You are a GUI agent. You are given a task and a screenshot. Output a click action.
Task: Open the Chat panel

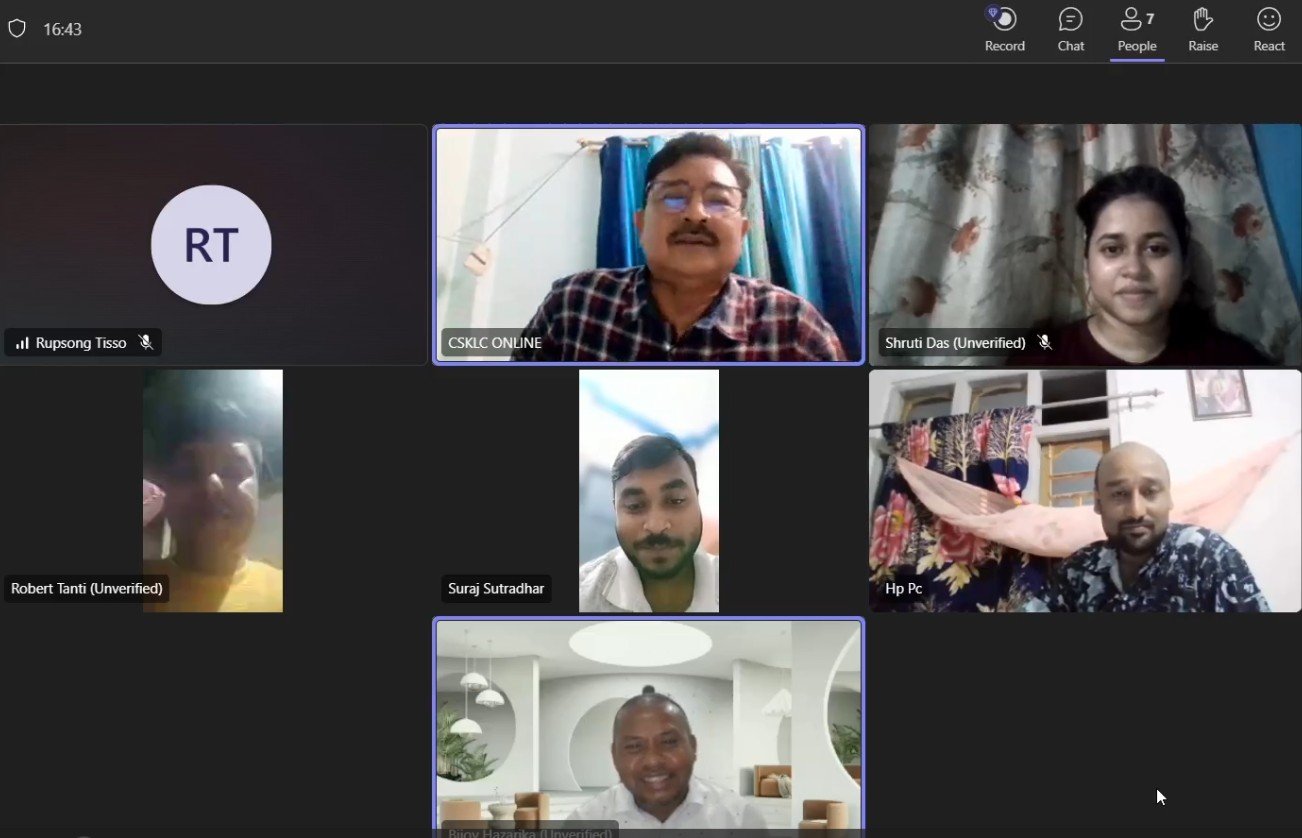click(x=1070, y=30)
